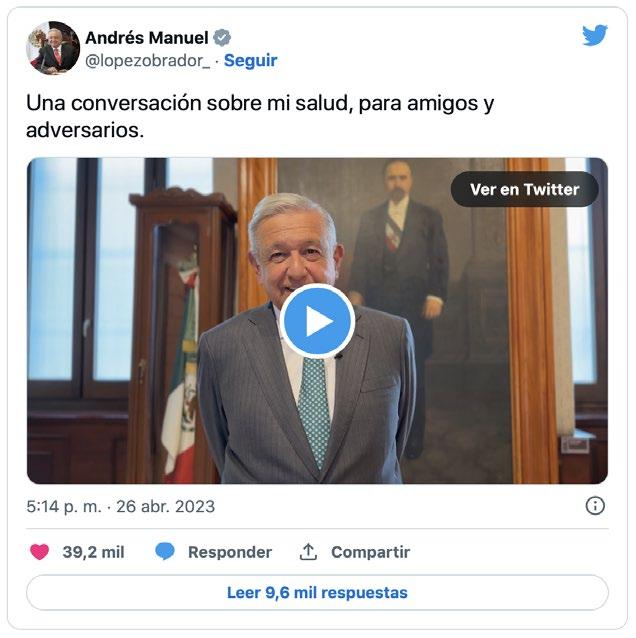Open the @lopezobrador_ handle link

click(148, 61)
